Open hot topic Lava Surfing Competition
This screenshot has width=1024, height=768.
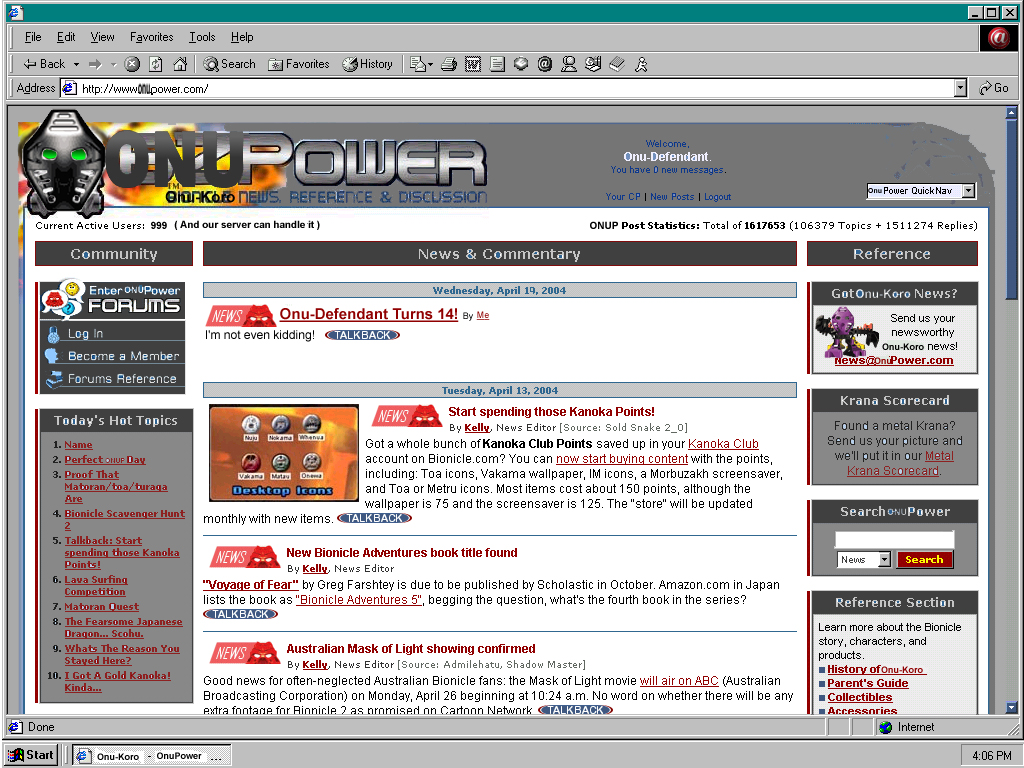click(x=95, y=585)
